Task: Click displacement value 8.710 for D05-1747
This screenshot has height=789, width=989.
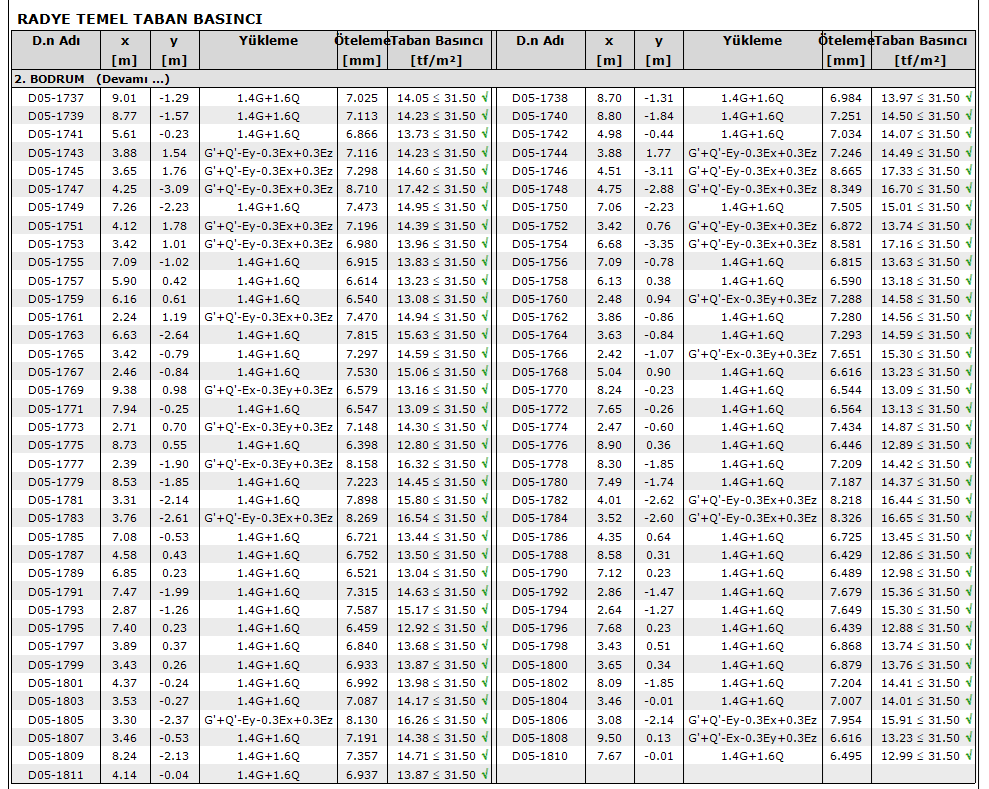Action: pos(361,189)
